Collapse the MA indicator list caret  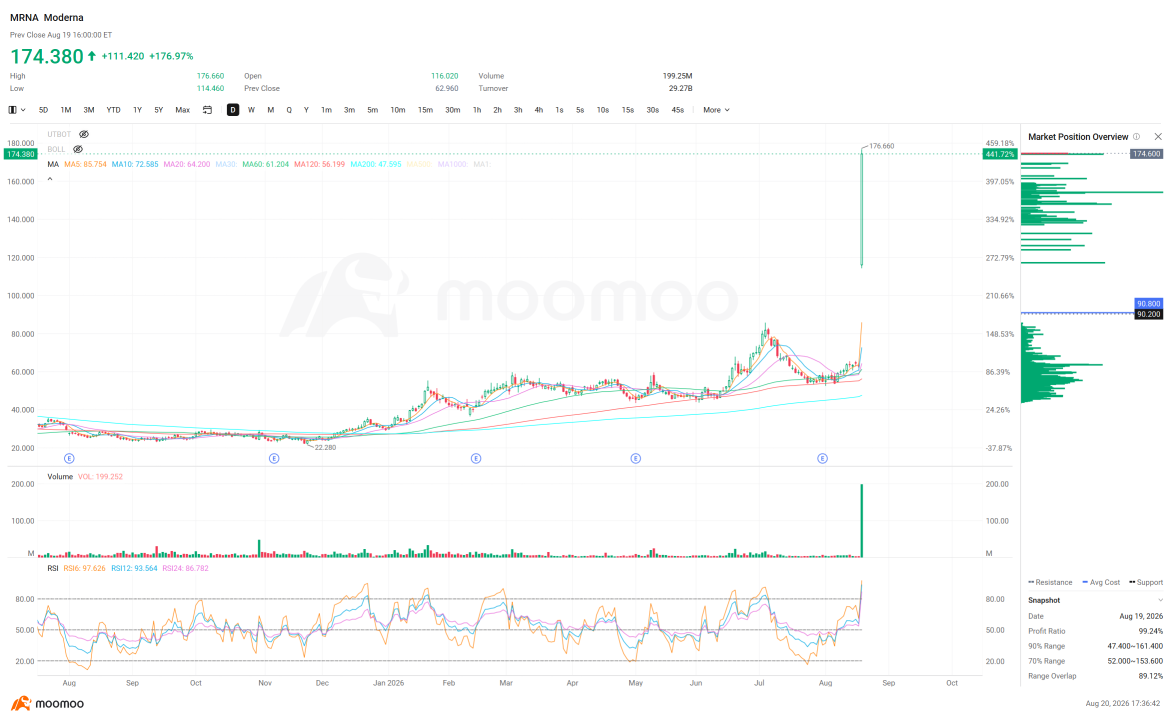coord(50,179)
